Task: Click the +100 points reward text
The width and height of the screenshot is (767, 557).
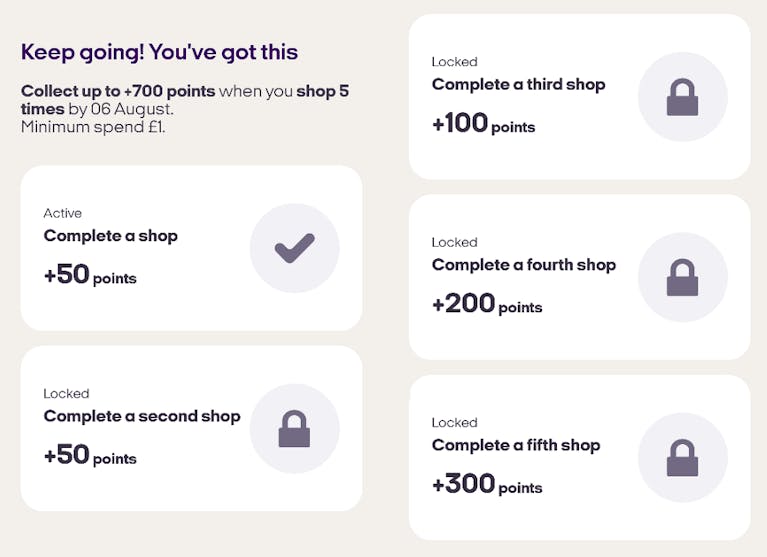Action: [x=484, y=123]
